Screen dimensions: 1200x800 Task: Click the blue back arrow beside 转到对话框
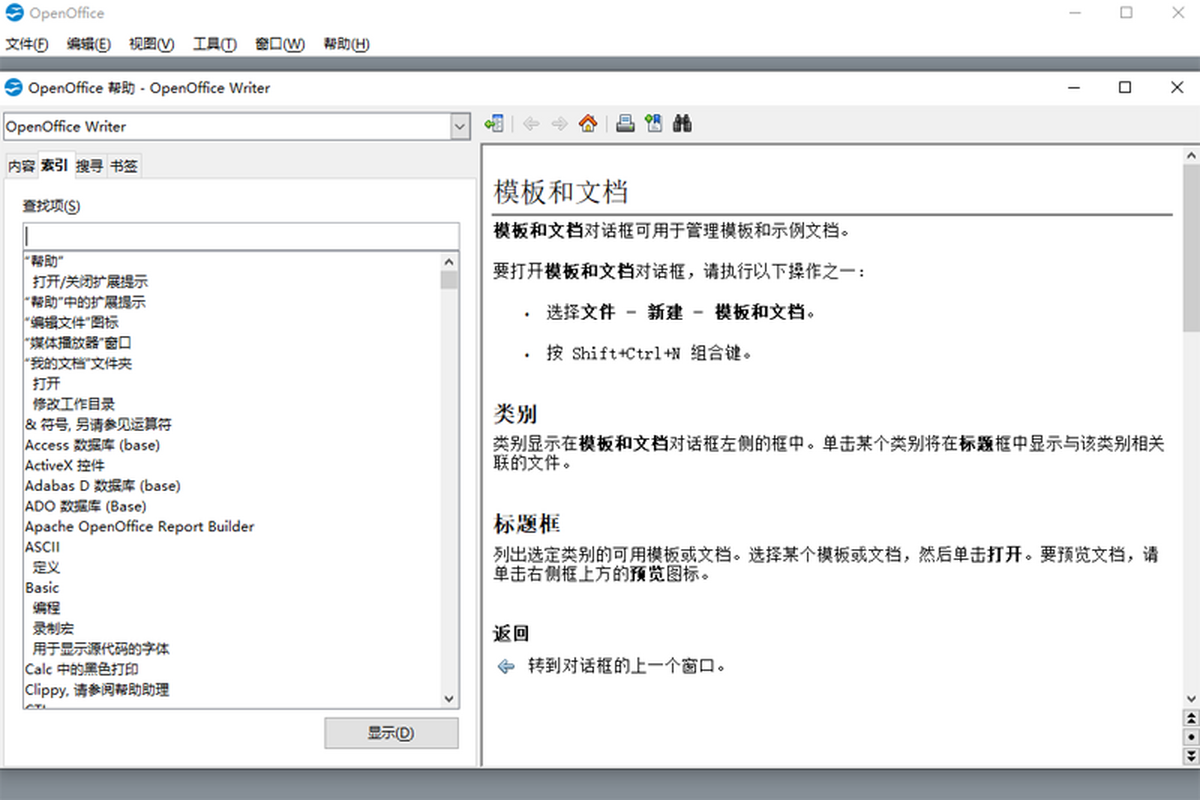click(x=506, y=666)
